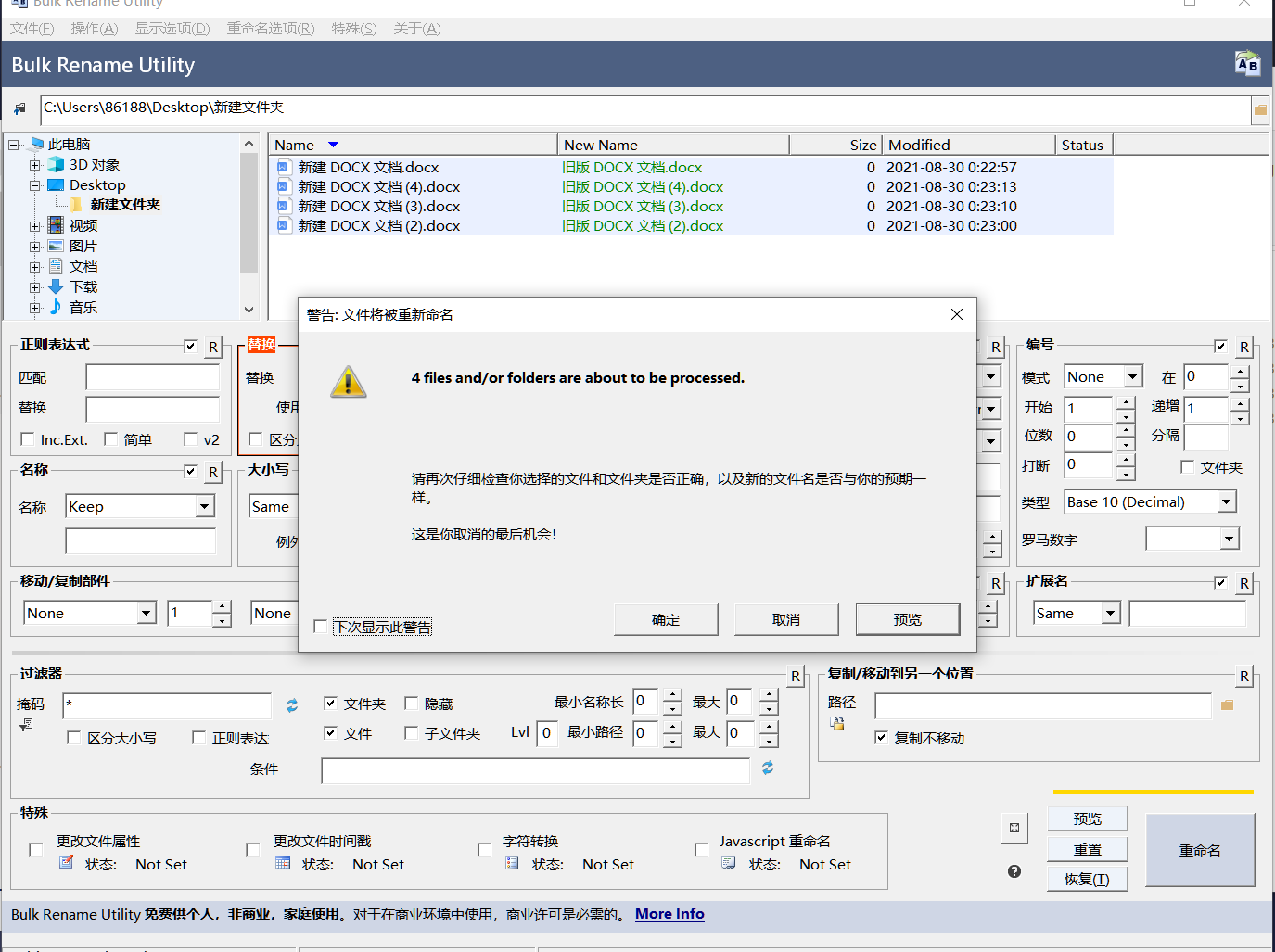The width and height of the screenshot is (1275, 952).
Task: Click the R reset button for filter panel
Action: click(x=796, y=676)
